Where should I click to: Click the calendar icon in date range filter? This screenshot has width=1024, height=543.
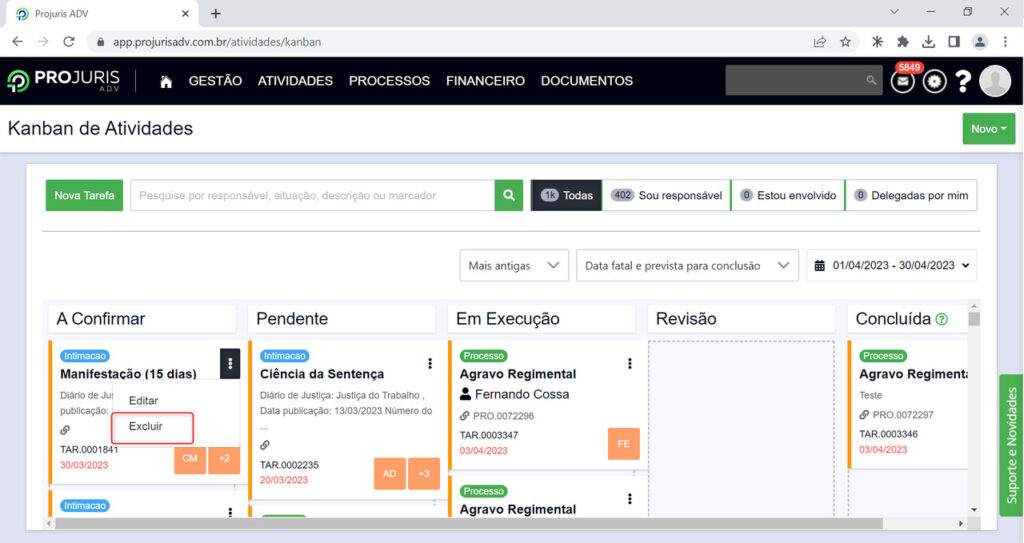[x=820, y=265]
